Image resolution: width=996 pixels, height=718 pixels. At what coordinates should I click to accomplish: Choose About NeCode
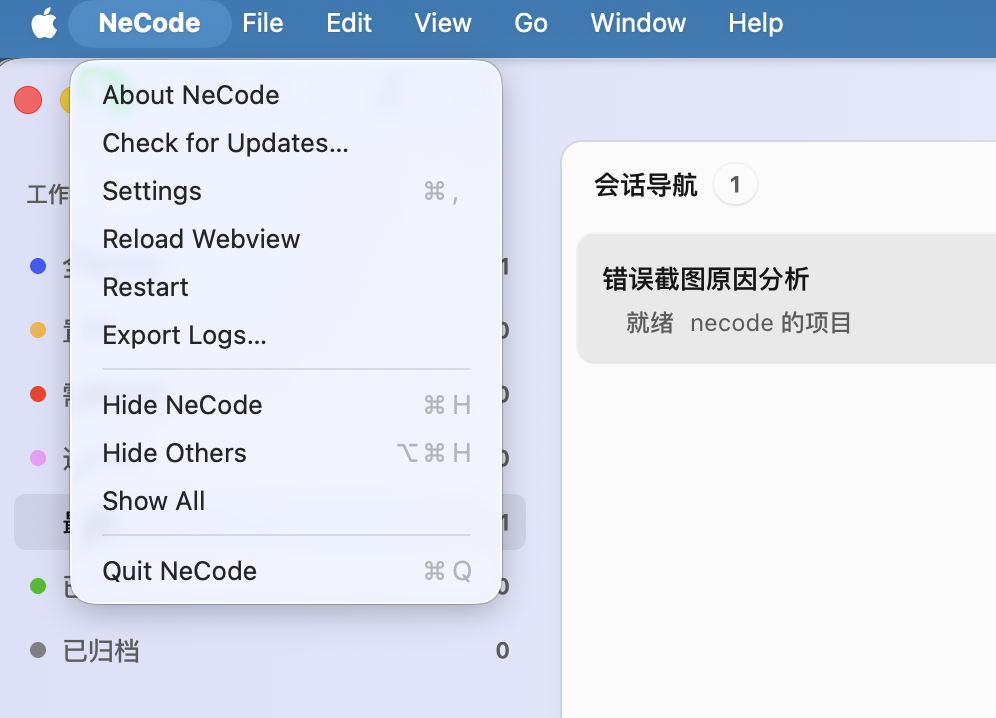tap(286, 95)
